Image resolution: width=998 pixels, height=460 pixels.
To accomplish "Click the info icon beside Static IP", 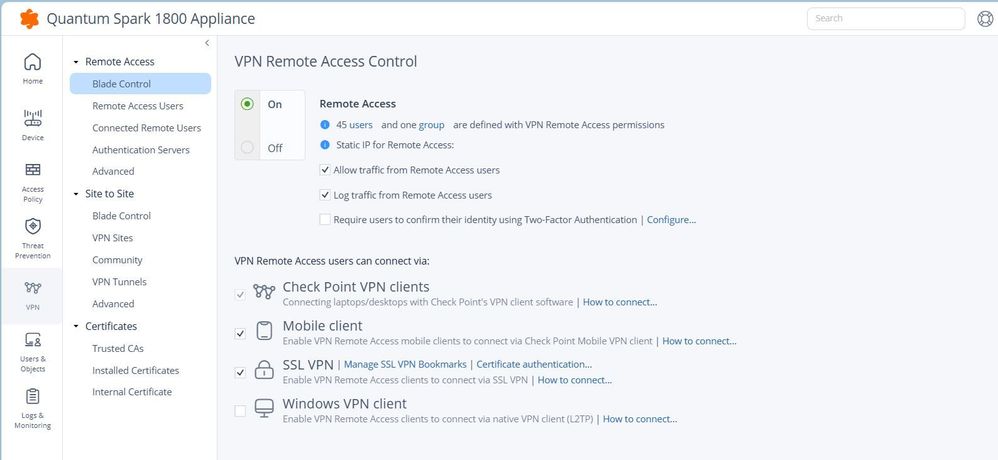I will click(325, 146).
